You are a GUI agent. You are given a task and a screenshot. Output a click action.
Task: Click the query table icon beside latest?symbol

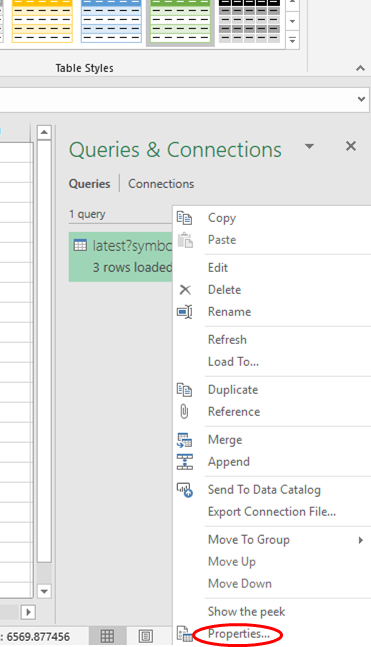point(80,246)
